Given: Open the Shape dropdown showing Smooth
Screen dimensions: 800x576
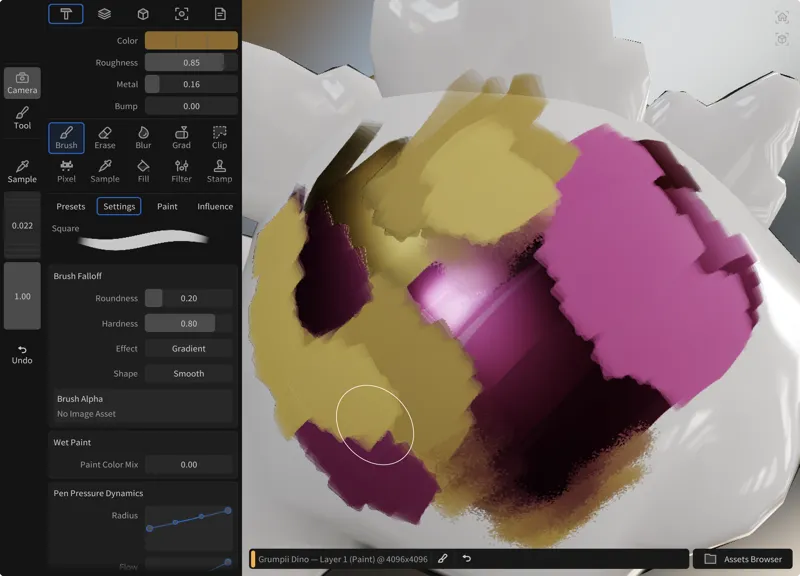Looking at the screenshot, I should coord(188,374).
